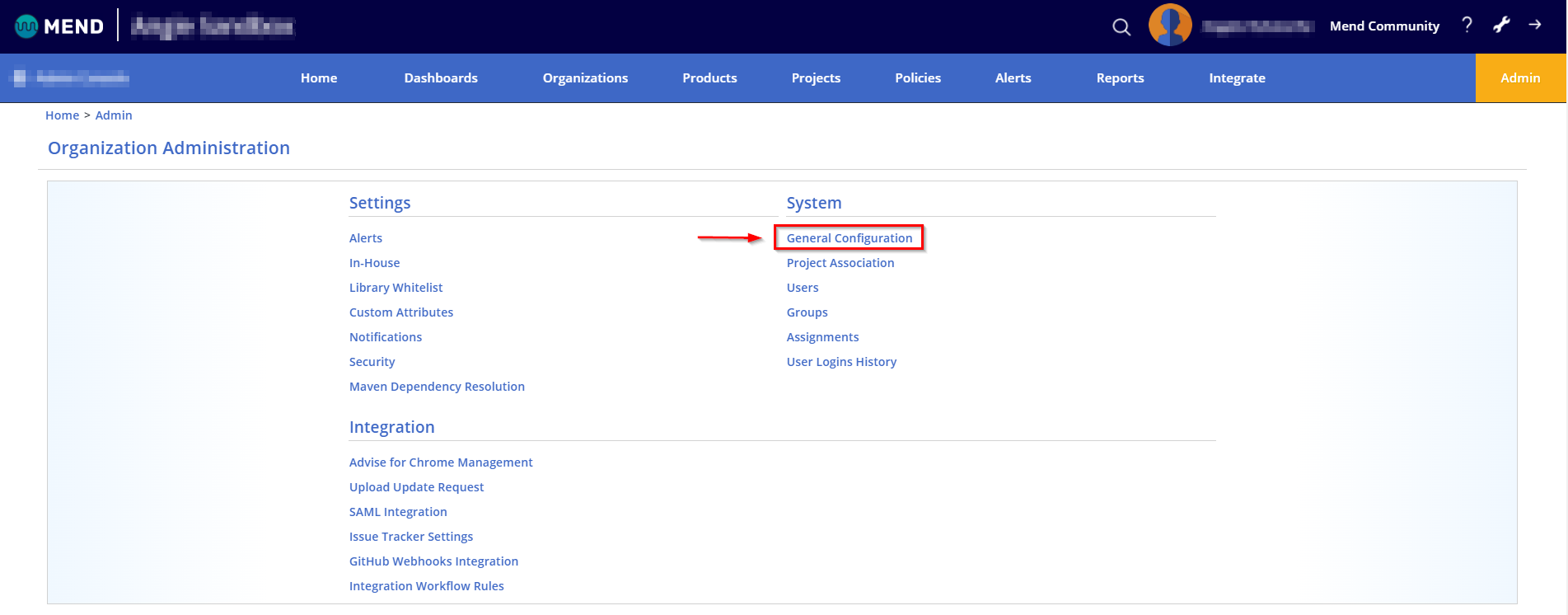The image size is (1568, 615).
Task: Click the help question mark icon
Action: click(1467, 26)
